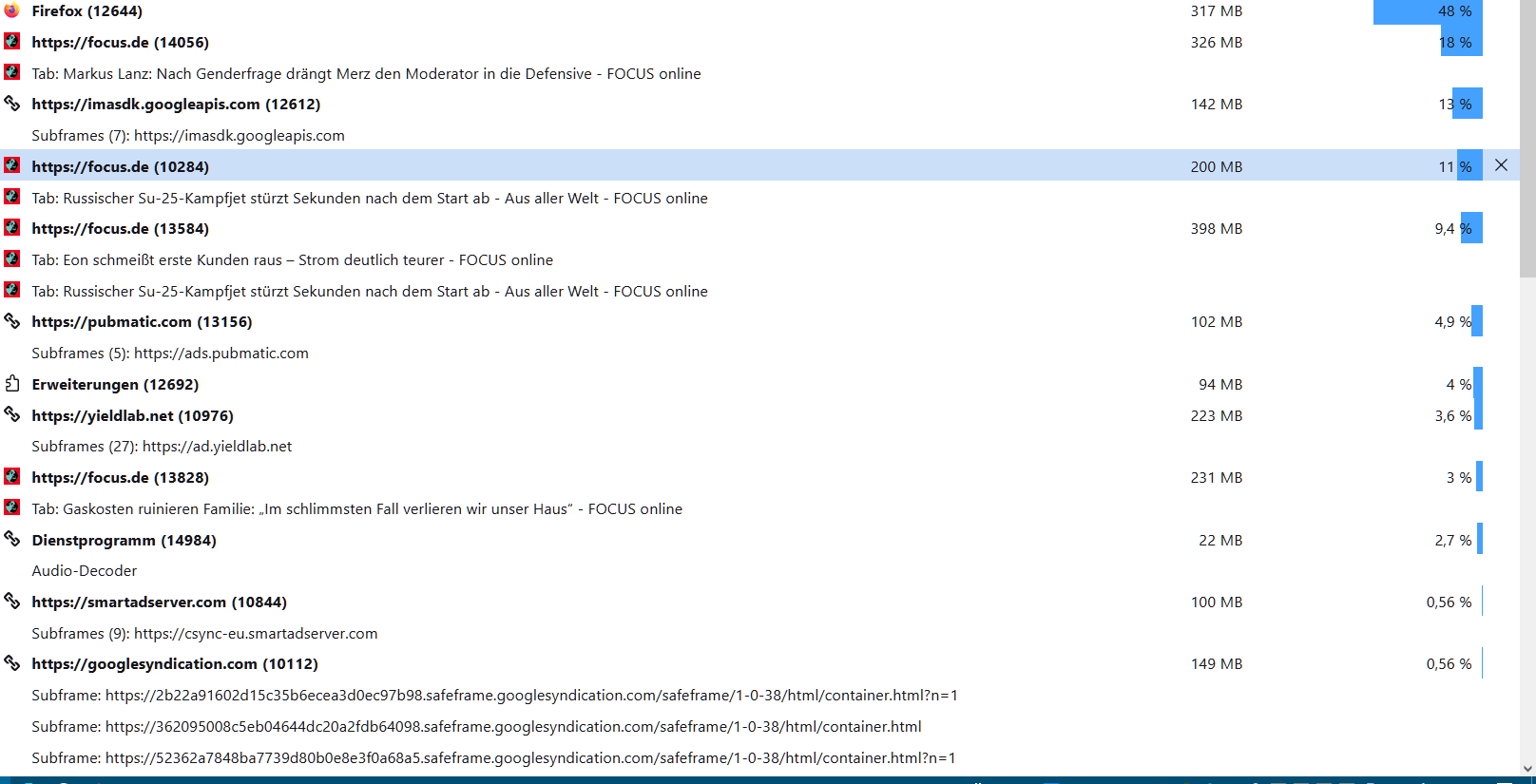The image size is (1536, 784).
Task: Click the 22 MB memory value of Dienstprogramm
Action: point(1220,541)
